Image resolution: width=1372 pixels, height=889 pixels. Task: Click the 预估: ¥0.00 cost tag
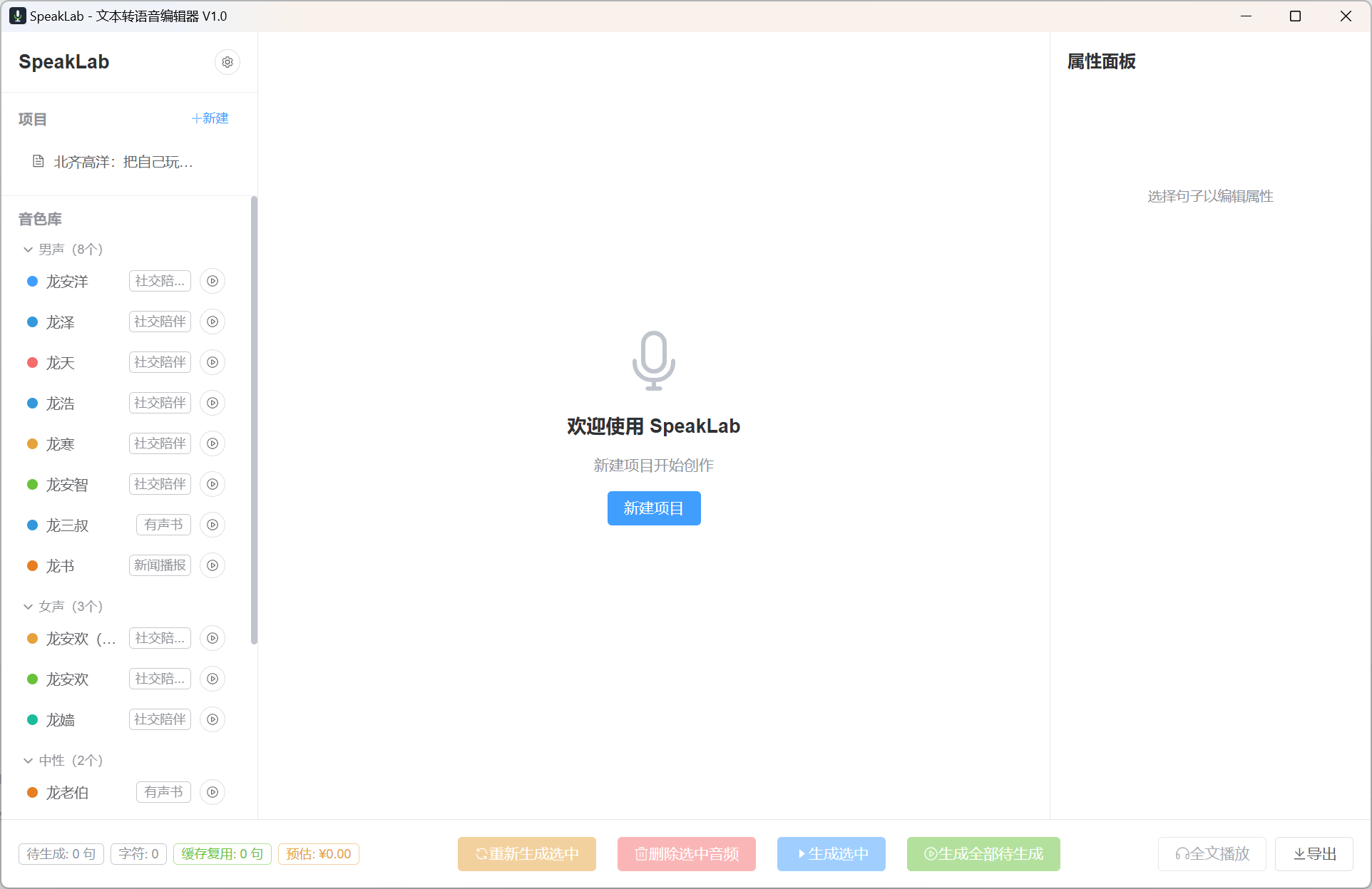[319, 854]
